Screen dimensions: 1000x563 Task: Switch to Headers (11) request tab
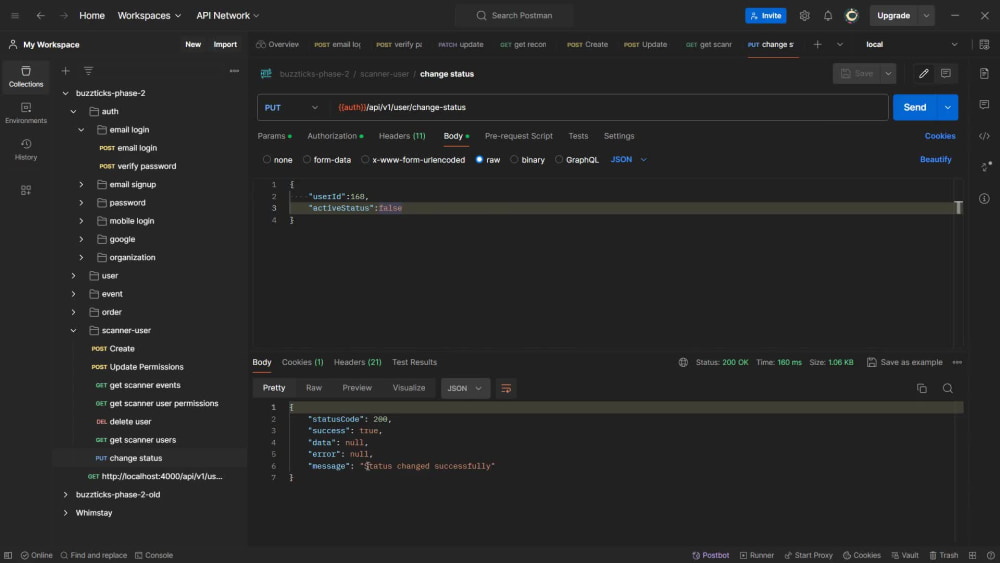(402, 136)
